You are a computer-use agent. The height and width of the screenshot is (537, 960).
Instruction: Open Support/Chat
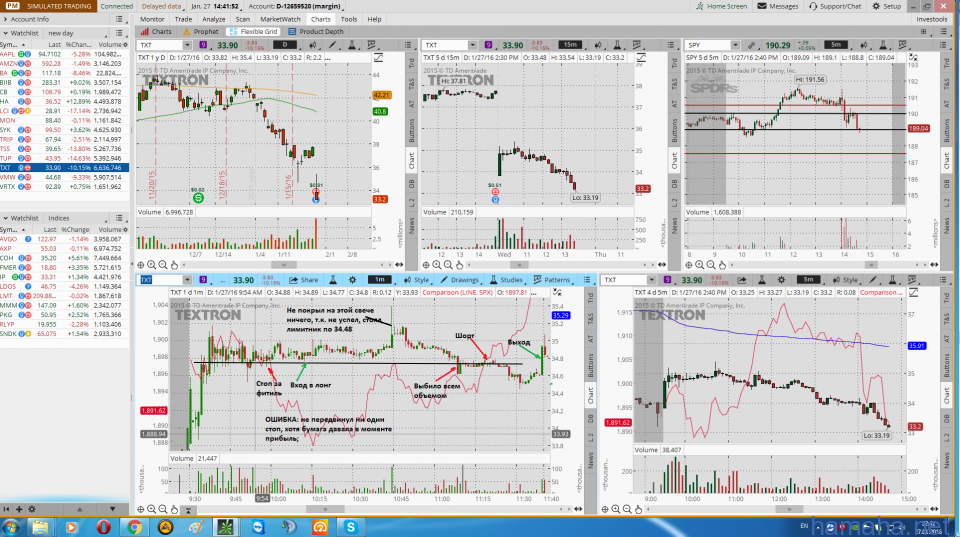[834, 6]
